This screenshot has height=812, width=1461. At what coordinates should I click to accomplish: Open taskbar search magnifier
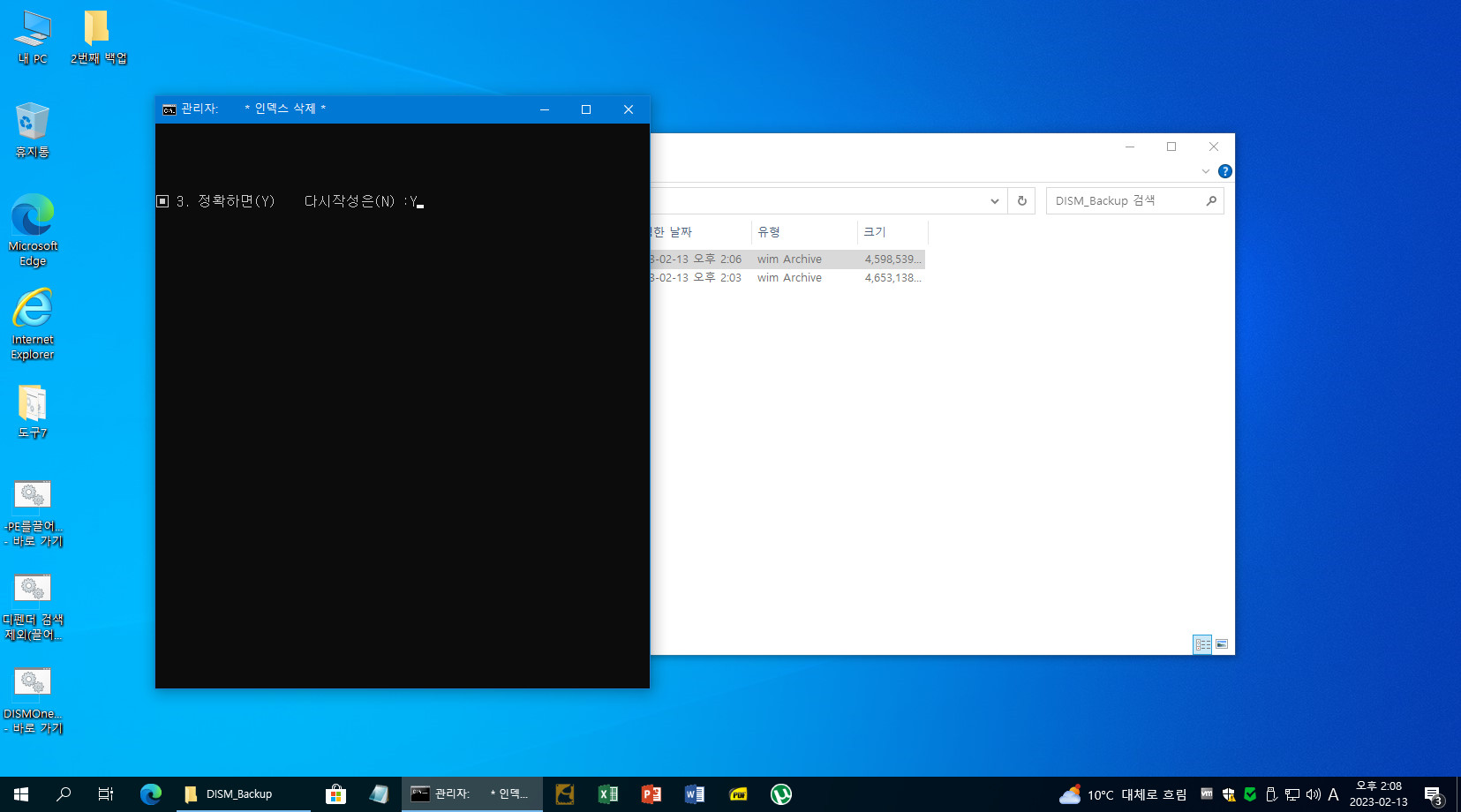point(64,794)
